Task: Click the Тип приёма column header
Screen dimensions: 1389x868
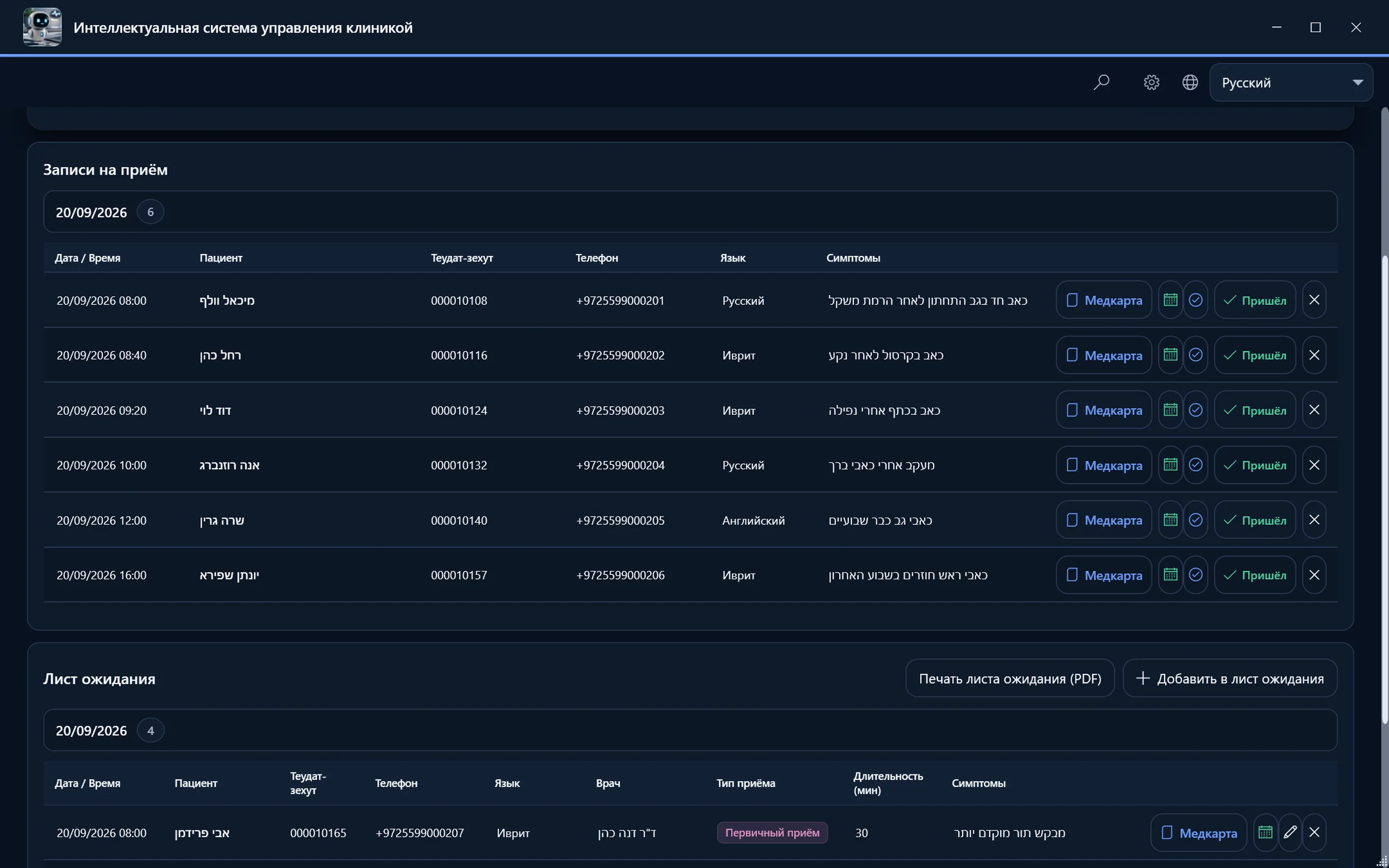Action: (x=746, y=783)
